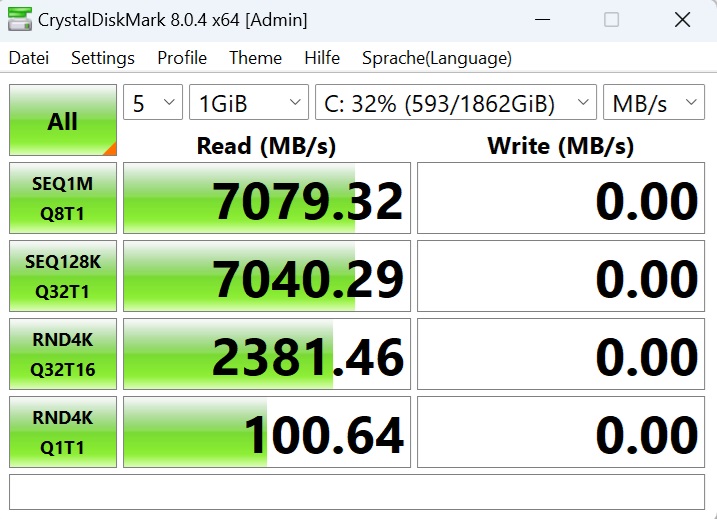
Task: Click the SEQ1M Q8T1 write result 0.00
Action: [x=561, y=198]
